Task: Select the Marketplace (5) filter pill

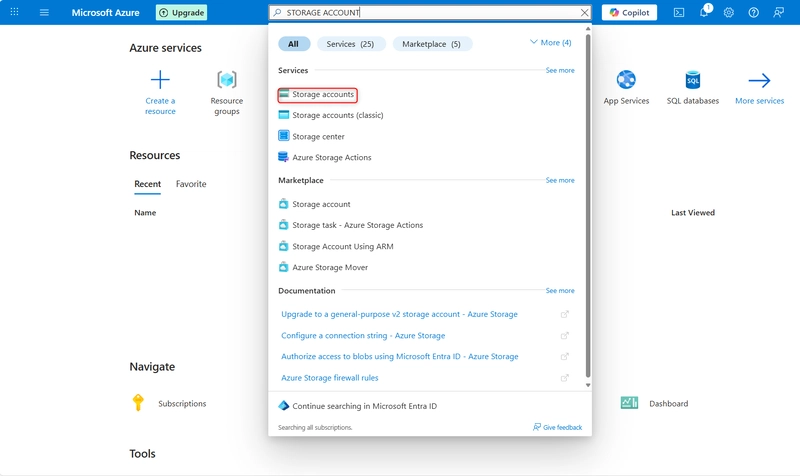Action: (432, 44)
